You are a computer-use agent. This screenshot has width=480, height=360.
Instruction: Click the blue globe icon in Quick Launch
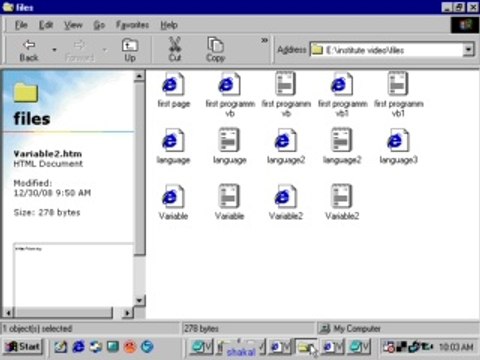147,347
